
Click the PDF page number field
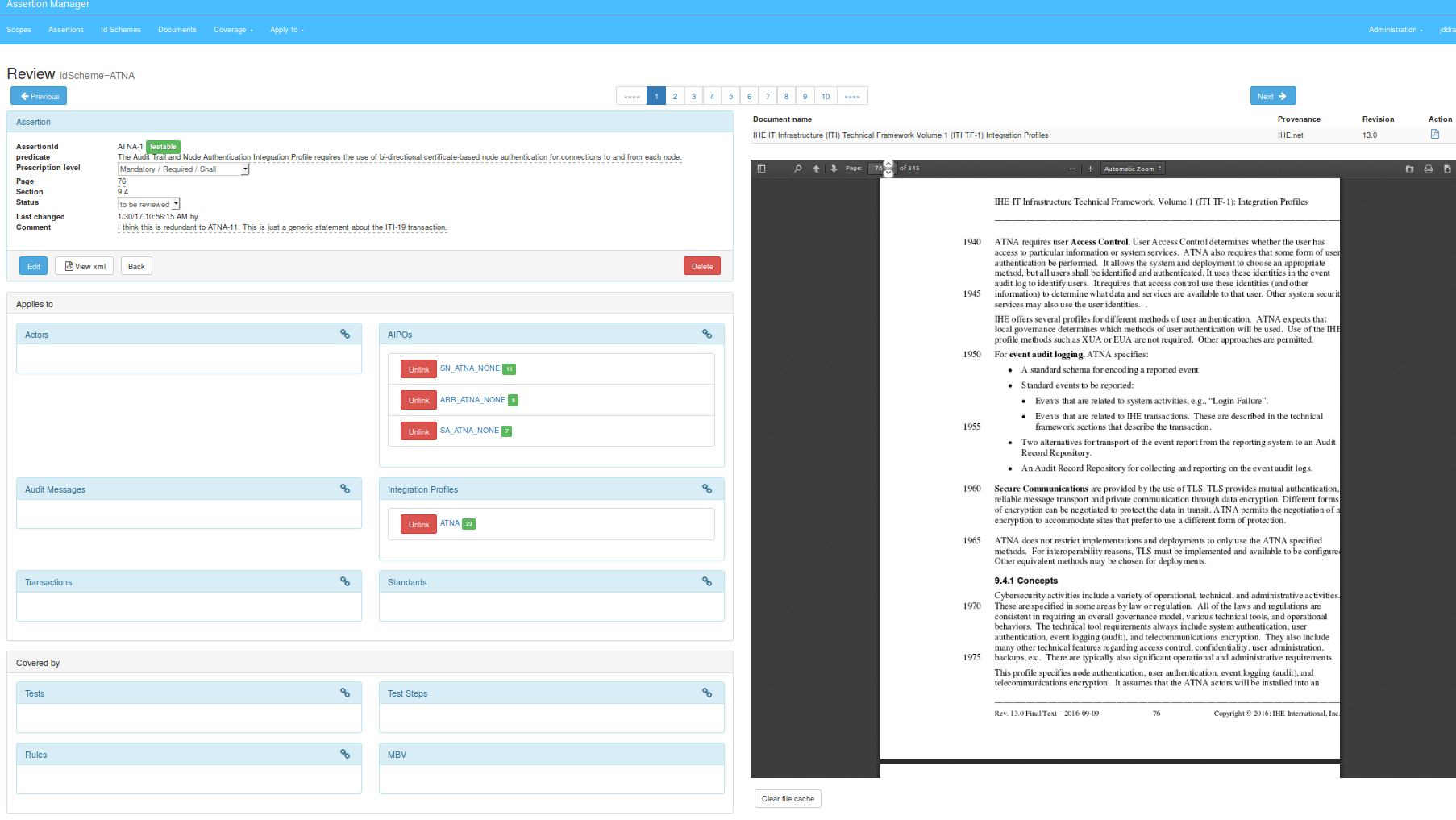coord(877,169)
